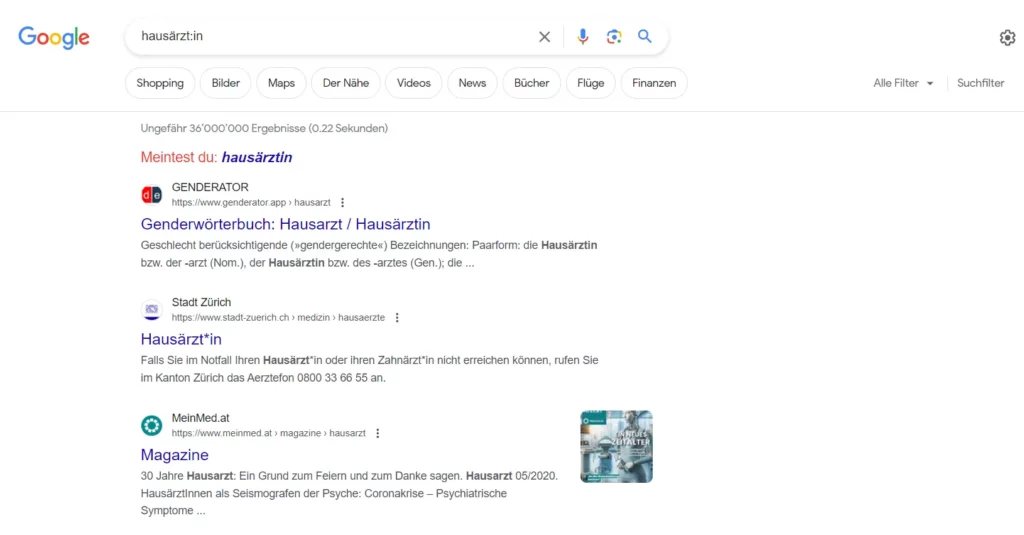Submit search with magnifier icon
1024x535 pixels.
pos(645,37)
